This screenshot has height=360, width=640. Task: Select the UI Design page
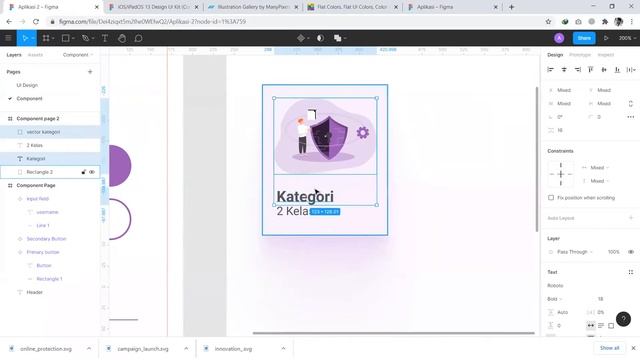point(27,85)
